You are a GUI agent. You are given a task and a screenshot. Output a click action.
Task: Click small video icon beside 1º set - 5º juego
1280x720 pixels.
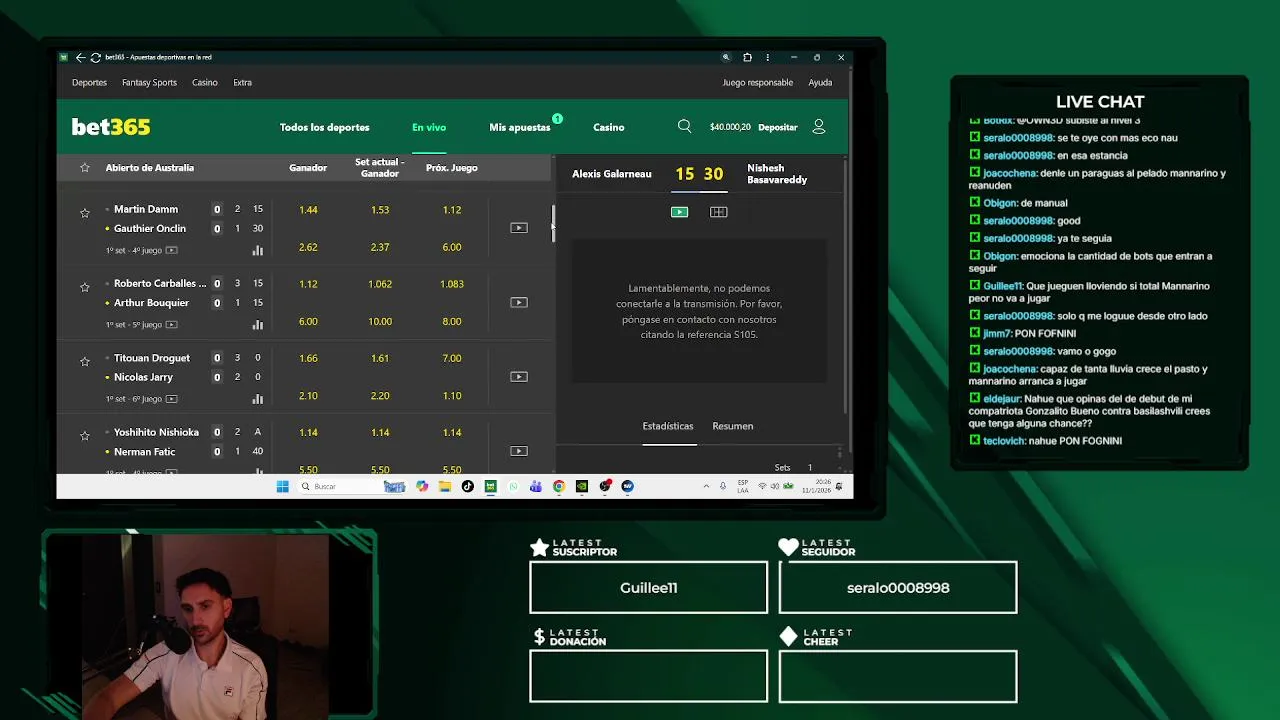[x=171, y=324]
